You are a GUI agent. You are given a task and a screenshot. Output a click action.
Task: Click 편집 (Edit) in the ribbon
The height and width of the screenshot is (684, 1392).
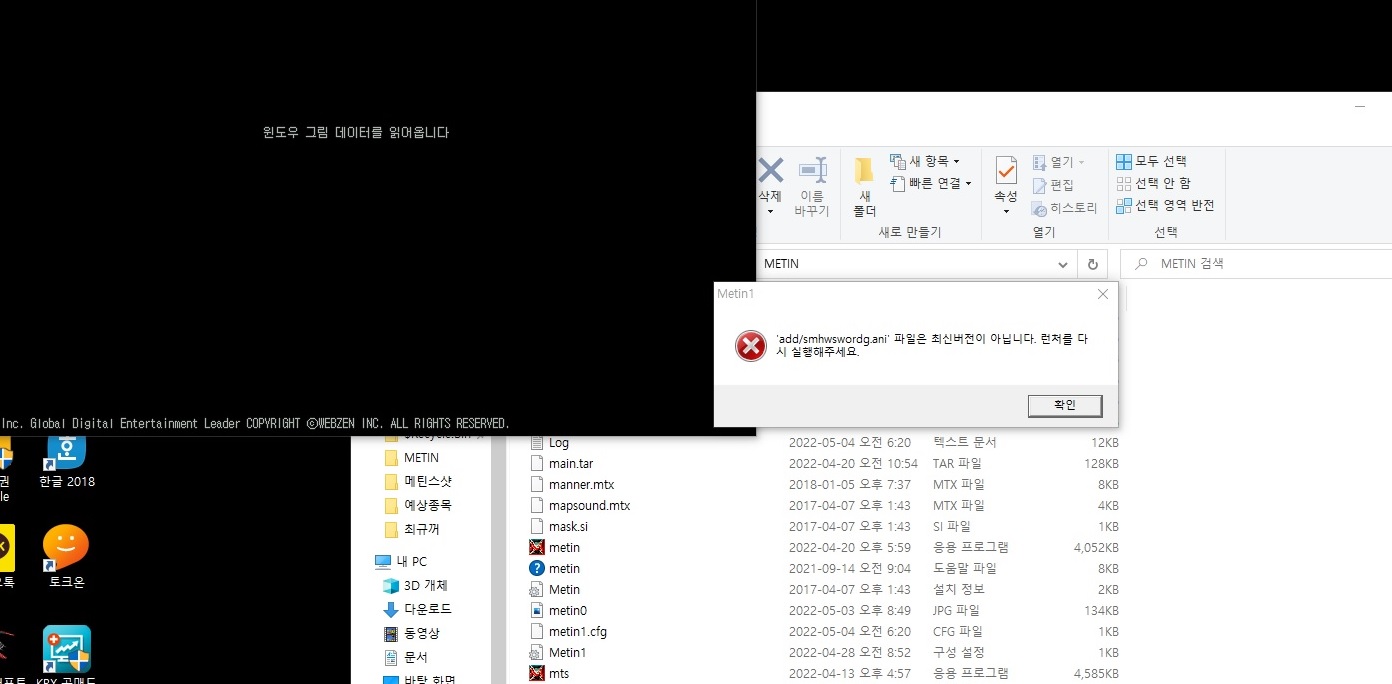[x=1053, y=185]
